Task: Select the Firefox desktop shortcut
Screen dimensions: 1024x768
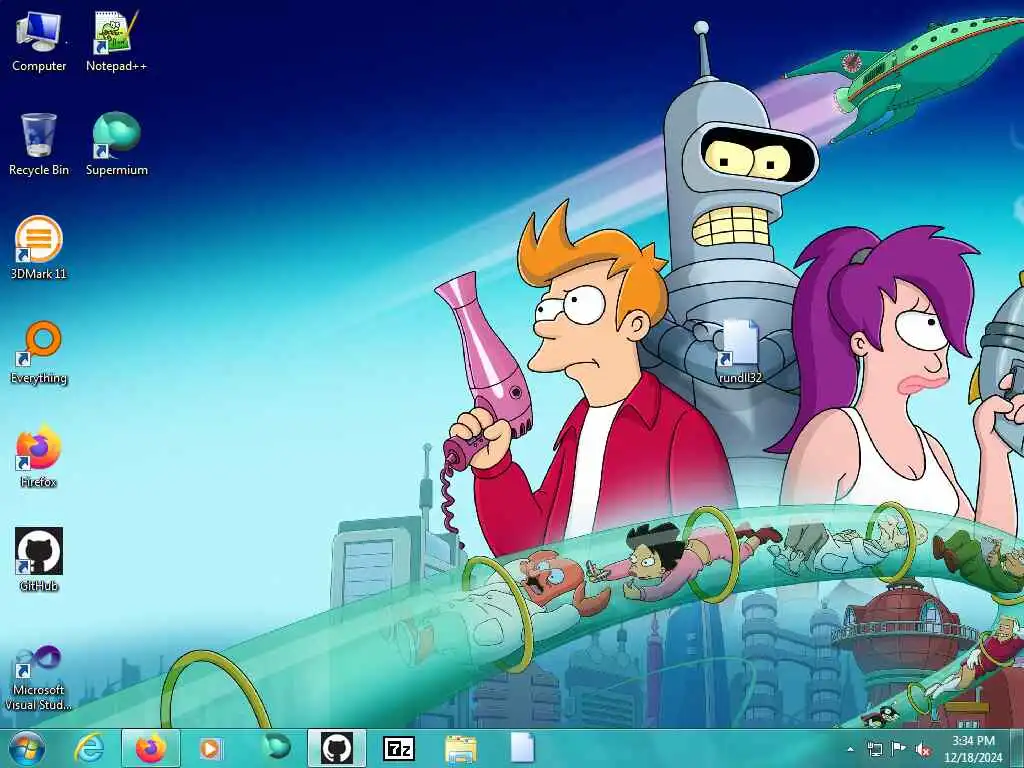Action: [x=39, y=457]
